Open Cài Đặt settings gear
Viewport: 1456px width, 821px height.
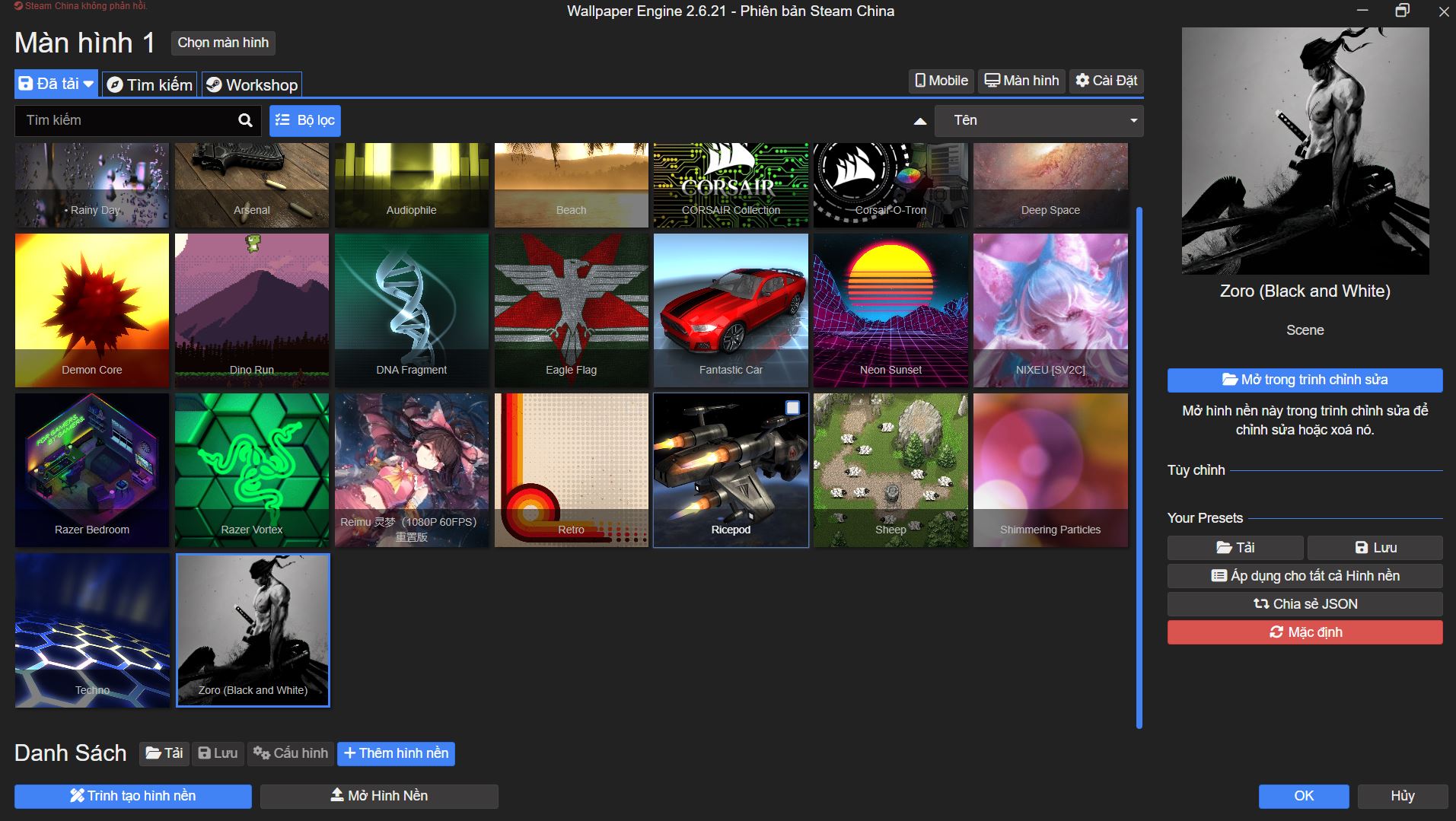pos(1107,81)
